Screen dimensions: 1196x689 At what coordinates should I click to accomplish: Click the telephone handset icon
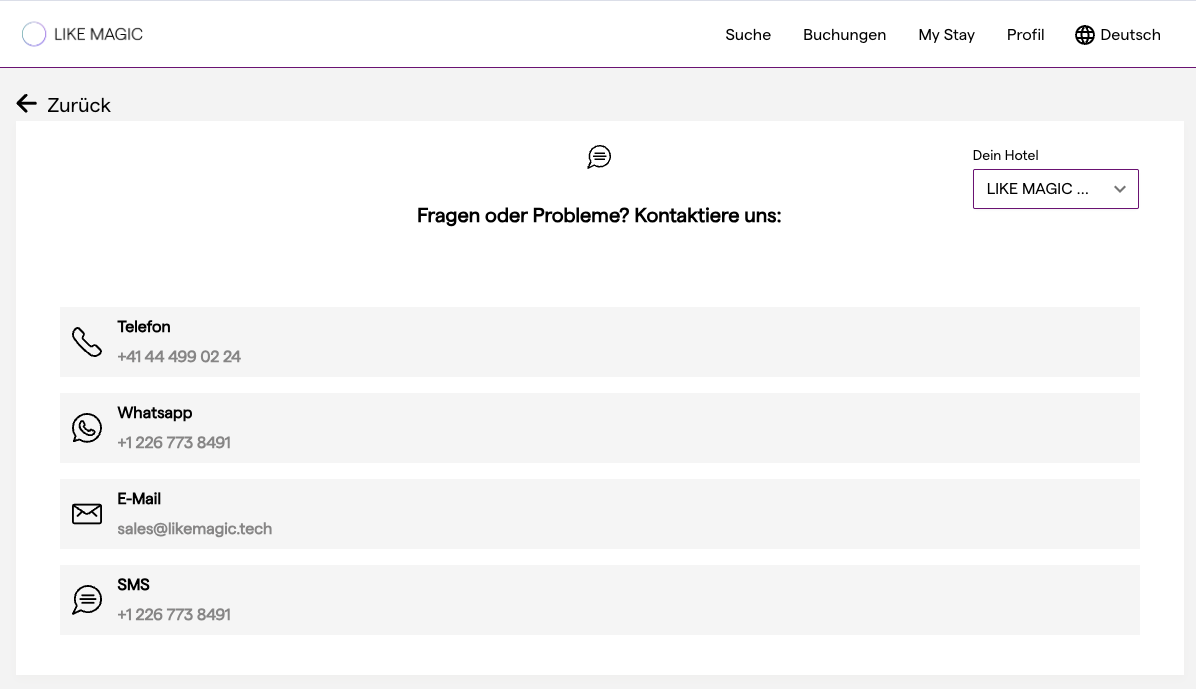coord(87,342)
